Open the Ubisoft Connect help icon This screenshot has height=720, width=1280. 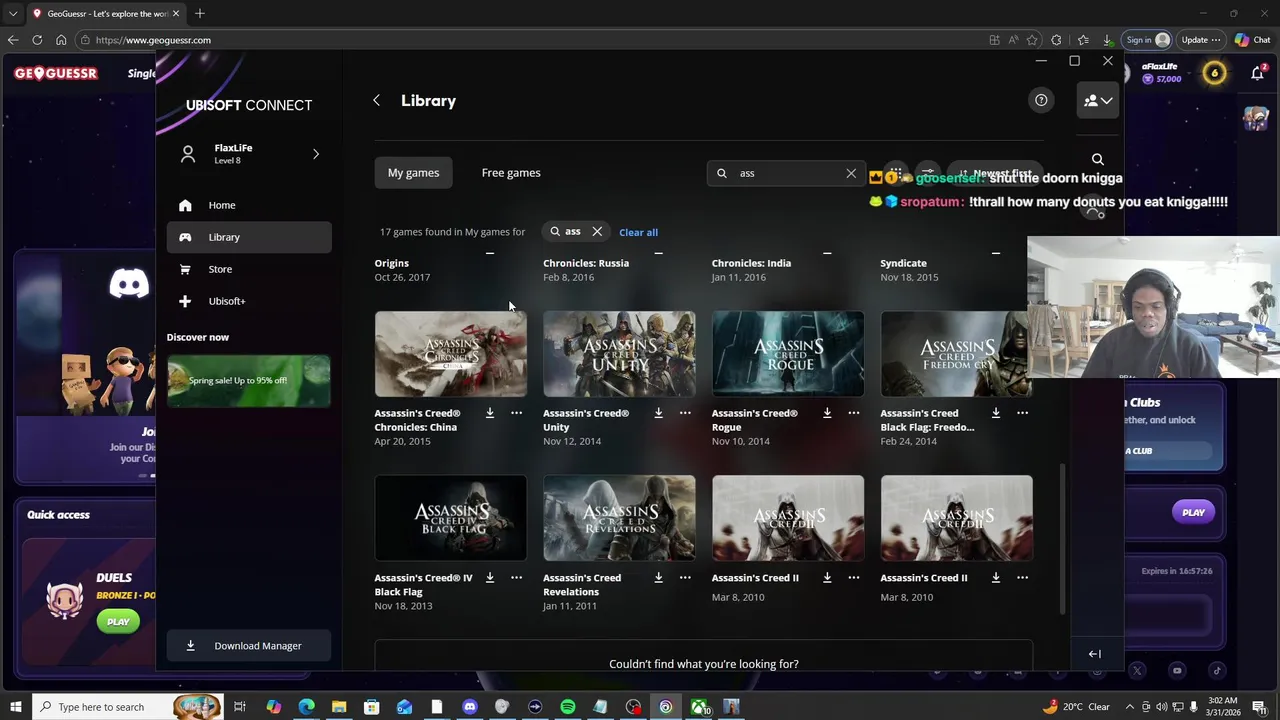click(x=1041, y=100)
